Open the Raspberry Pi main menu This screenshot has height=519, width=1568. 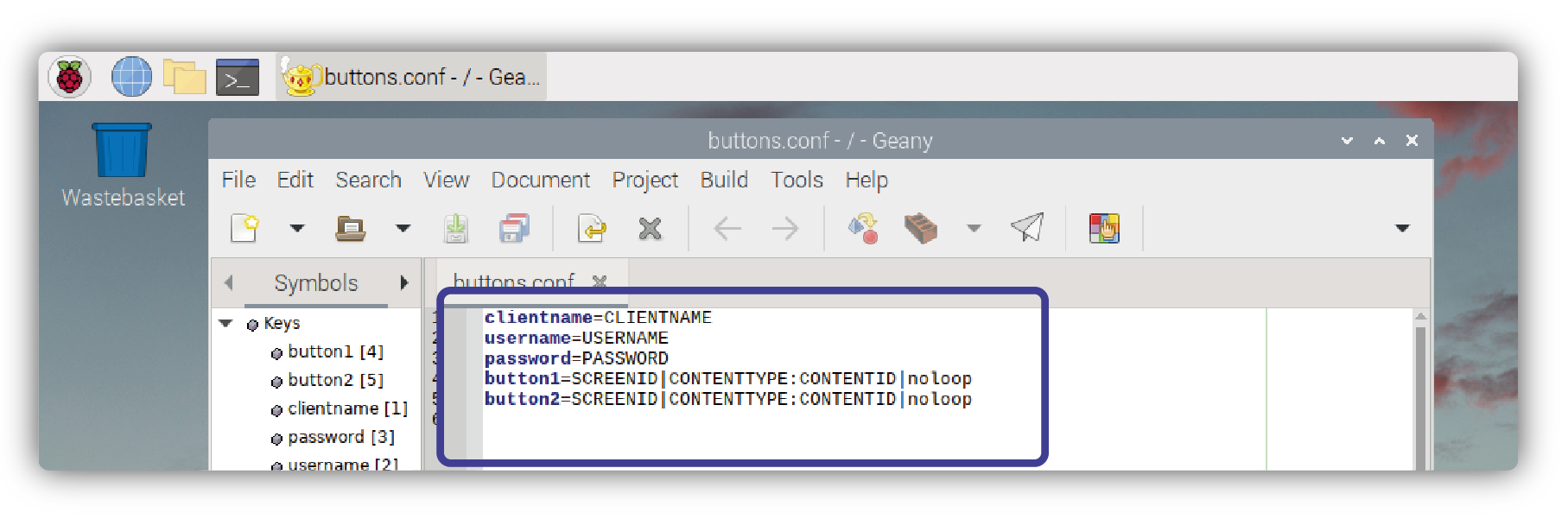[70, 78]
